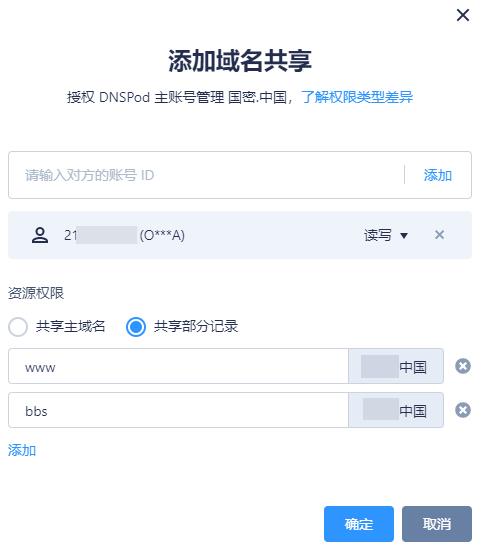Click the domain suffix beside bbs
This screenshot has height=546, width=486.
tap(396, 410)
